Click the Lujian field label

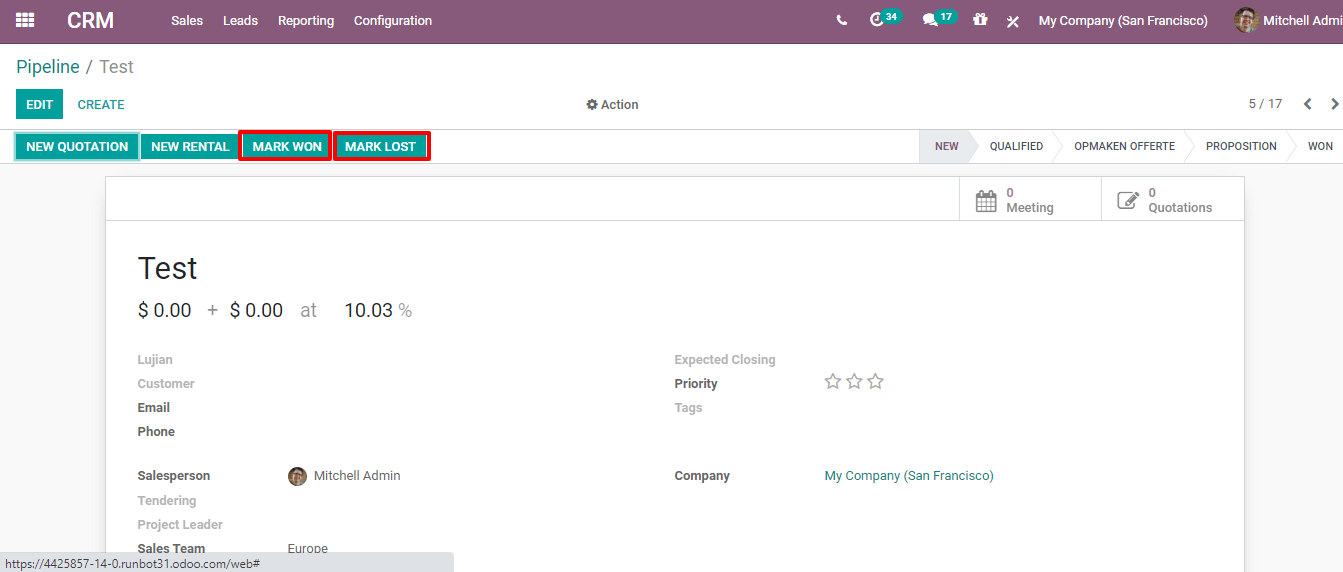coord(155,360)
